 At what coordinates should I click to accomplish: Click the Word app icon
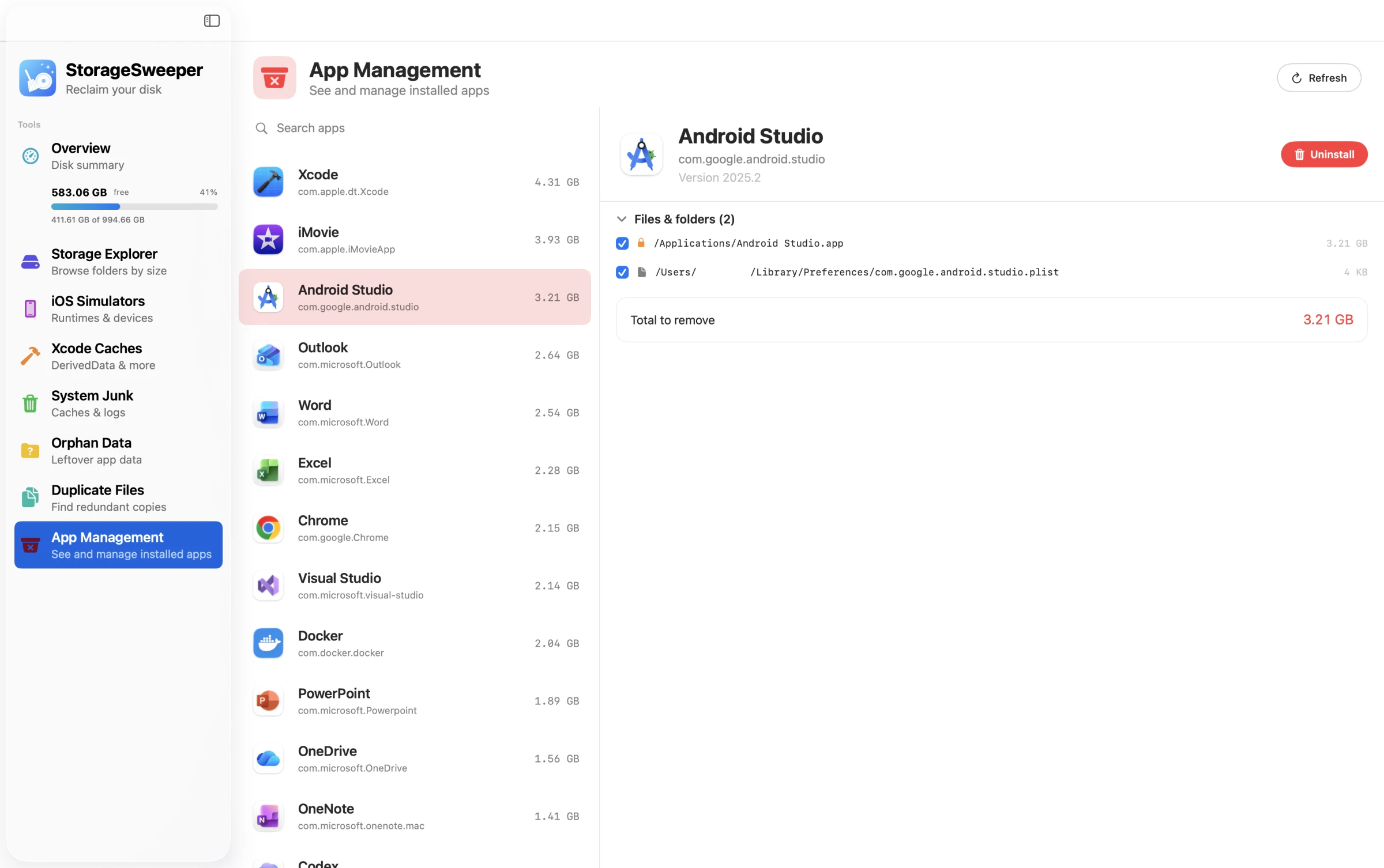point(268,413)
